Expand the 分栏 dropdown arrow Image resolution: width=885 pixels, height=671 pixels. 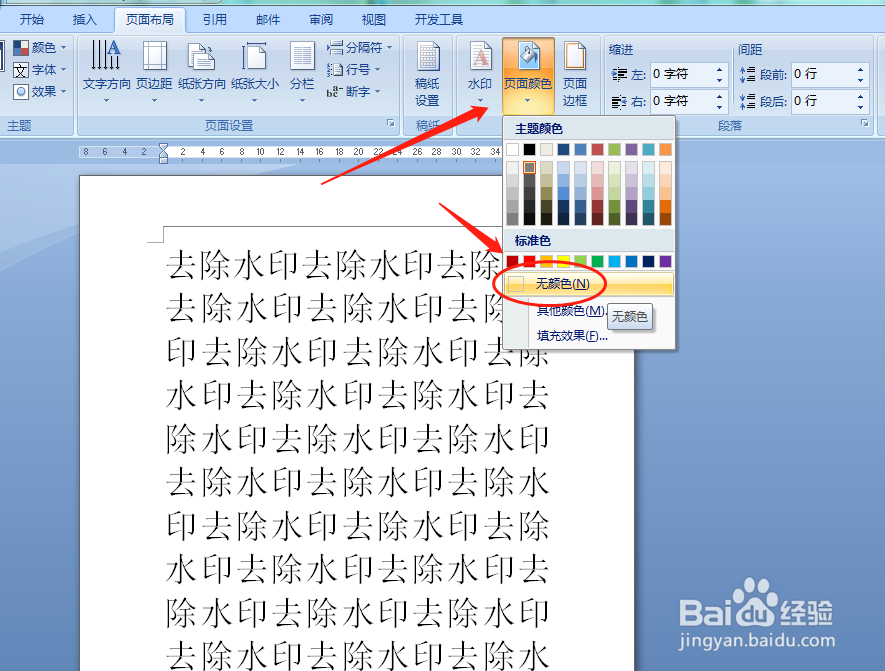(x=302, y=101)
